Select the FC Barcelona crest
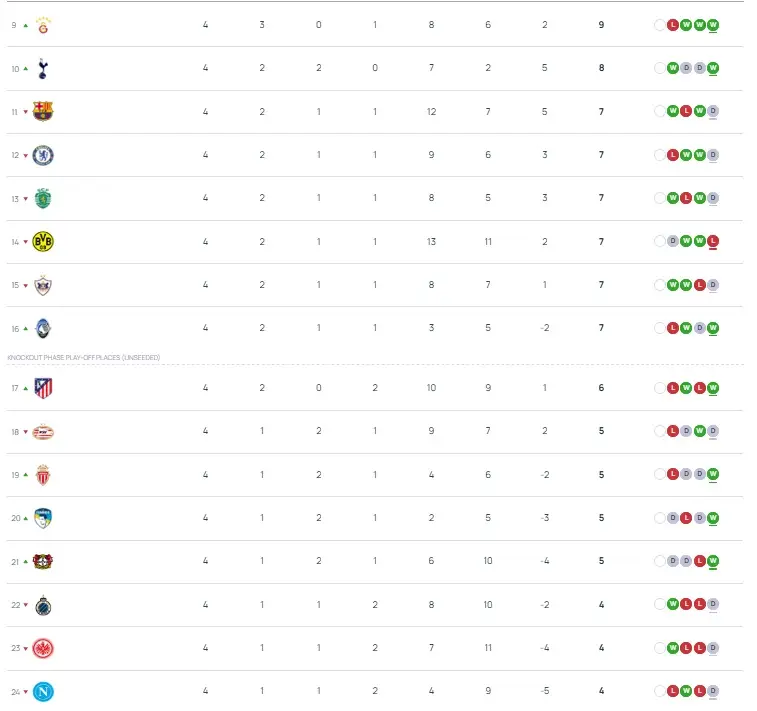Viewport: 757px width, 711px height. point(43,111)
